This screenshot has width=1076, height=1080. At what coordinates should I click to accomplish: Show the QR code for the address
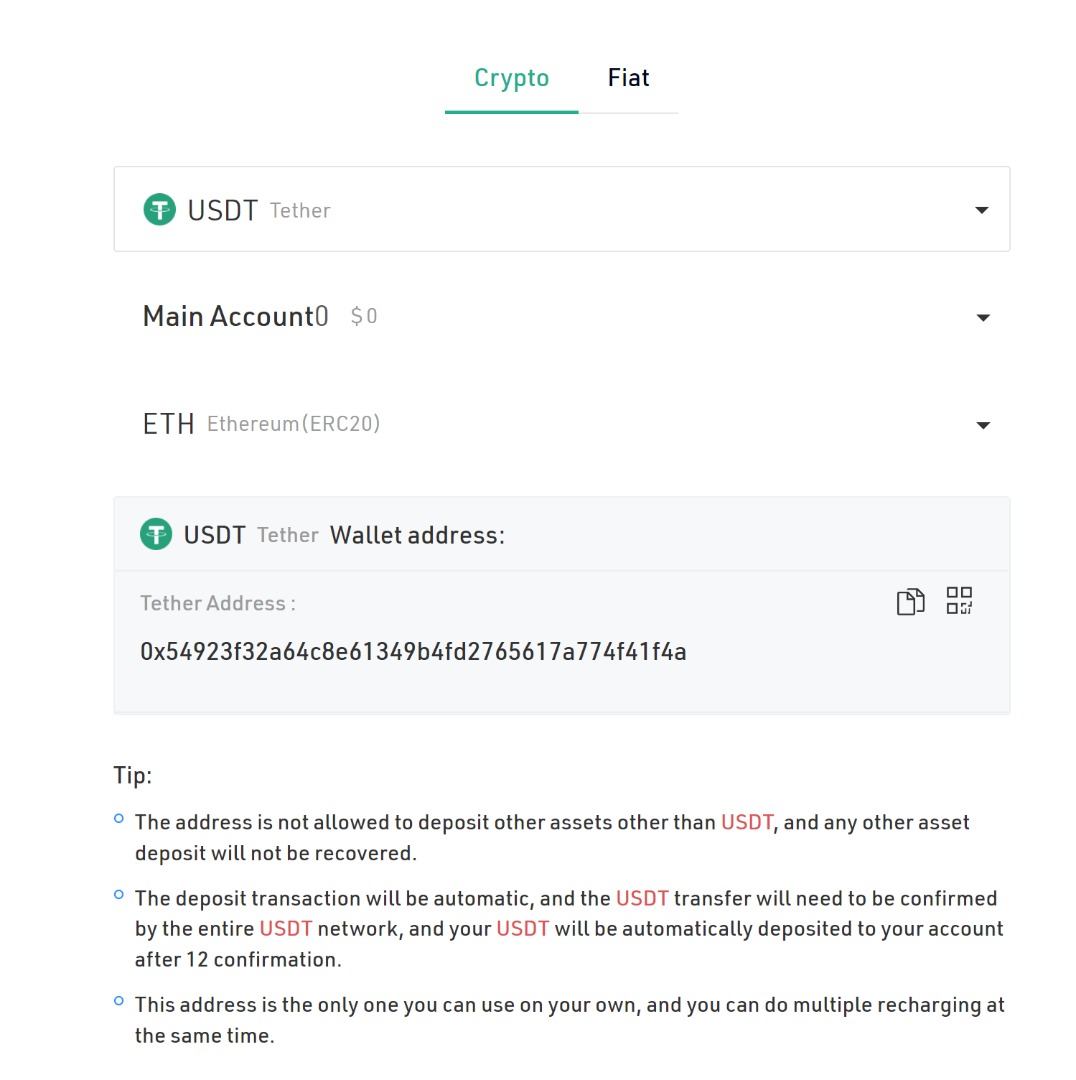point(959,601)
